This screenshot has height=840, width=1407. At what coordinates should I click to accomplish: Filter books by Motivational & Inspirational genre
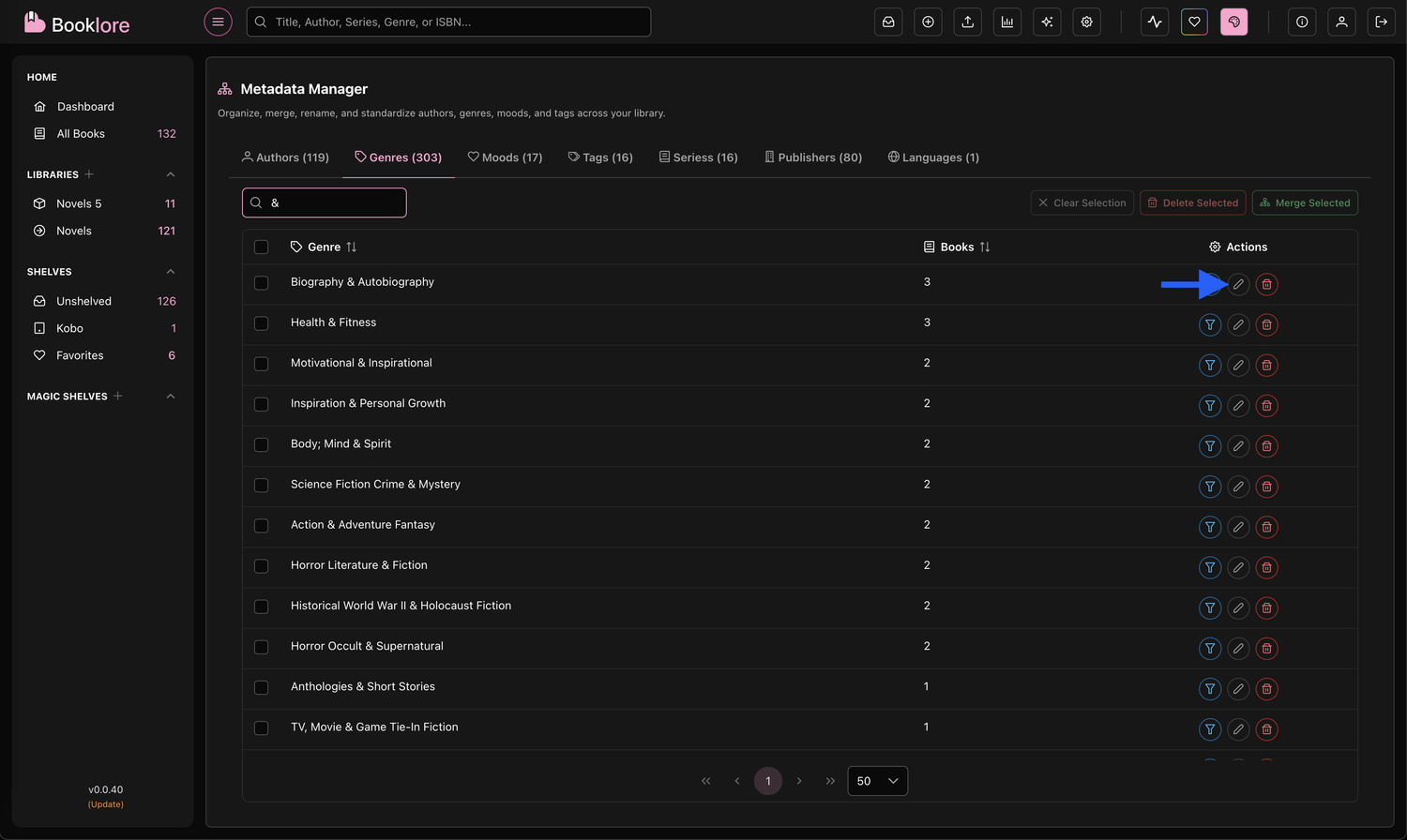coord(1210,366)
